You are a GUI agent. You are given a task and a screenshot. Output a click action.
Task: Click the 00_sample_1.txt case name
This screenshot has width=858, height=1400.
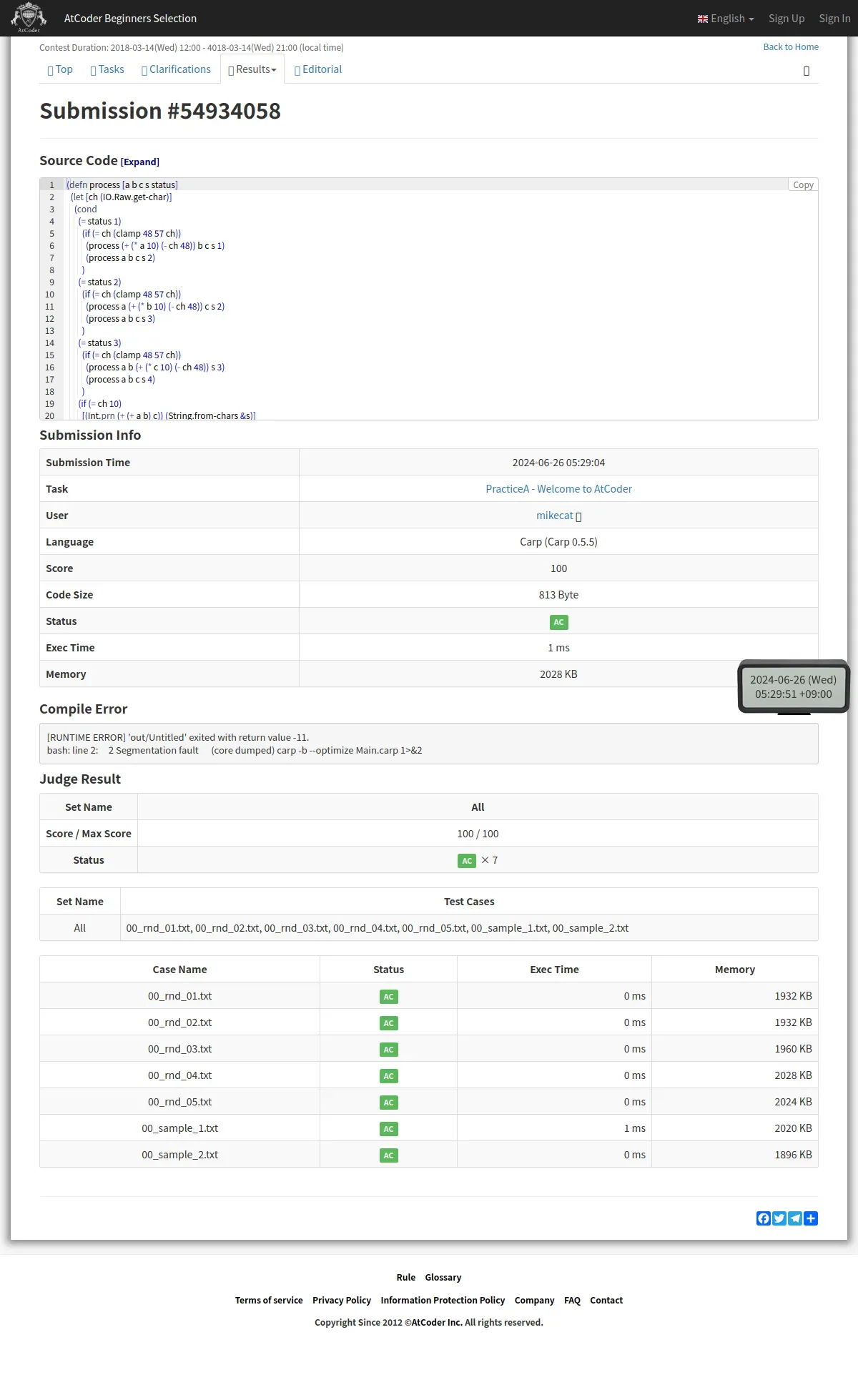pos(179,1128)
